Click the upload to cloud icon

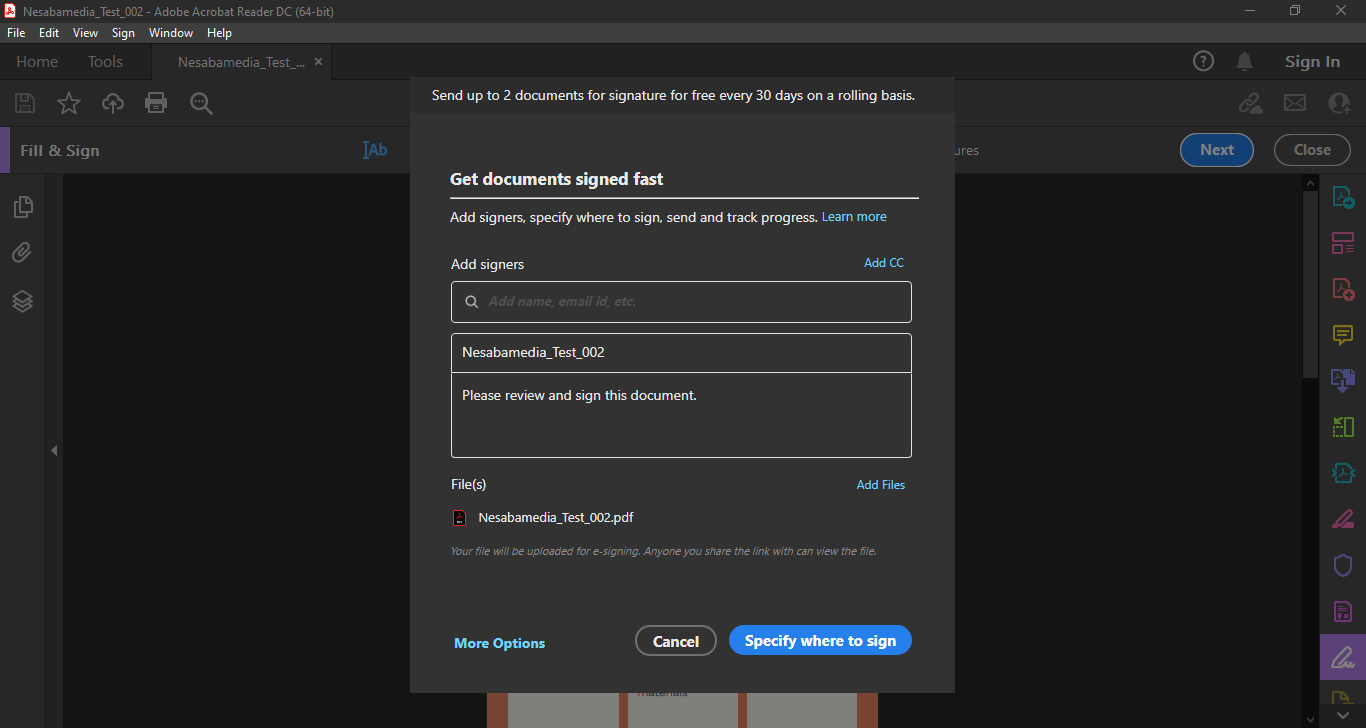[113, 103]
